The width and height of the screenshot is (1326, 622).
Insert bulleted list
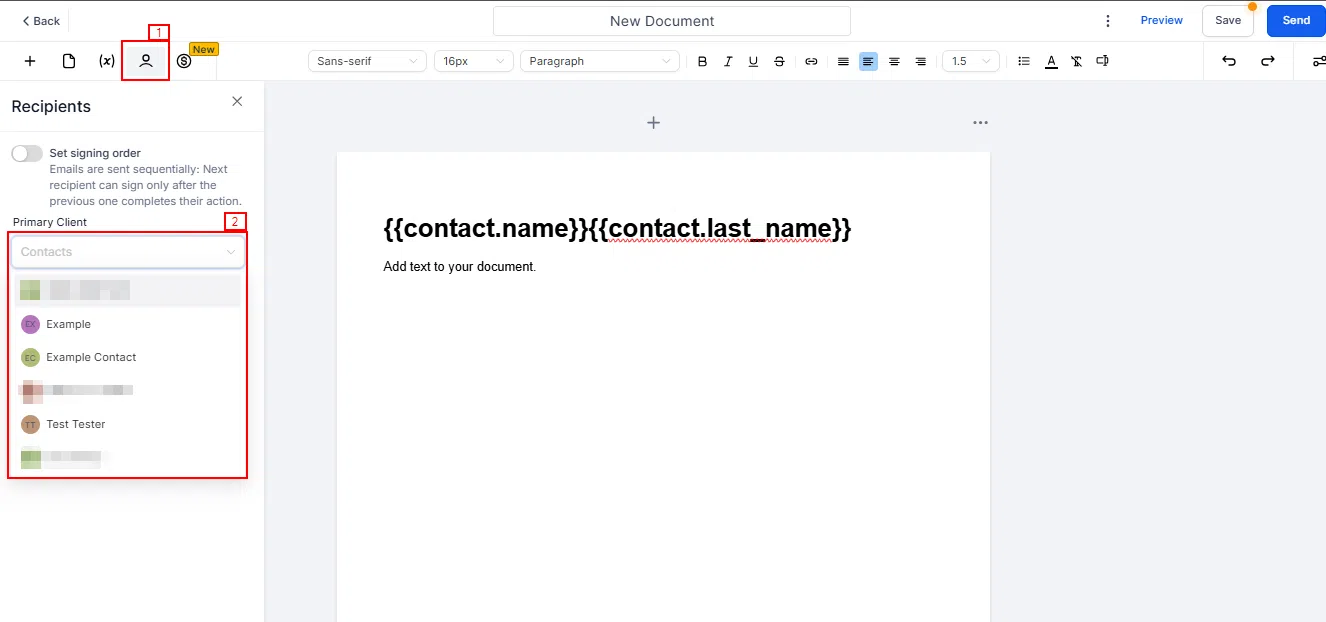1024,61
